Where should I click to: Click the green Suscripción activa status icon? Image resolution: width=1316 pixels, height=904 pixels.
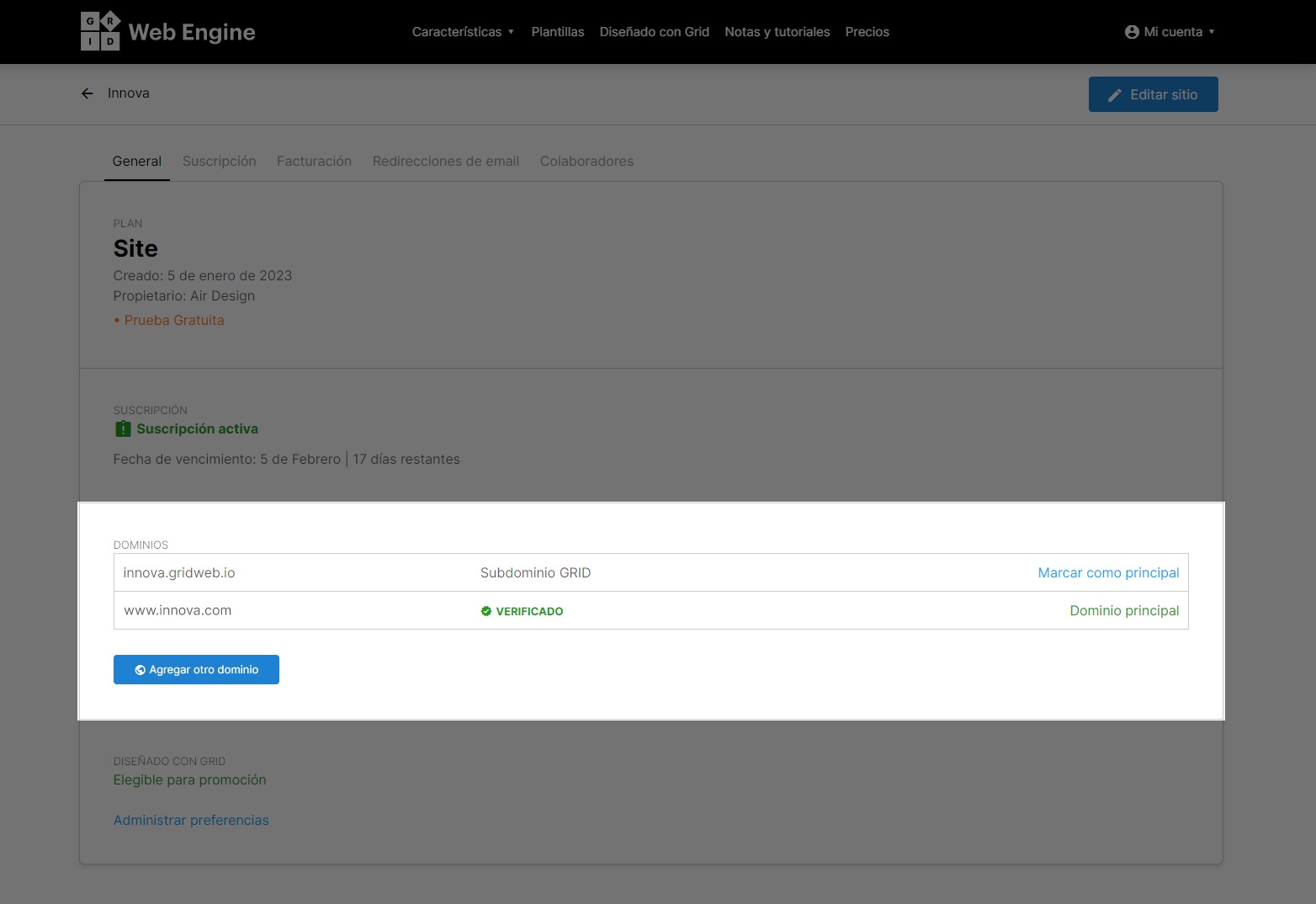point(123,429)
